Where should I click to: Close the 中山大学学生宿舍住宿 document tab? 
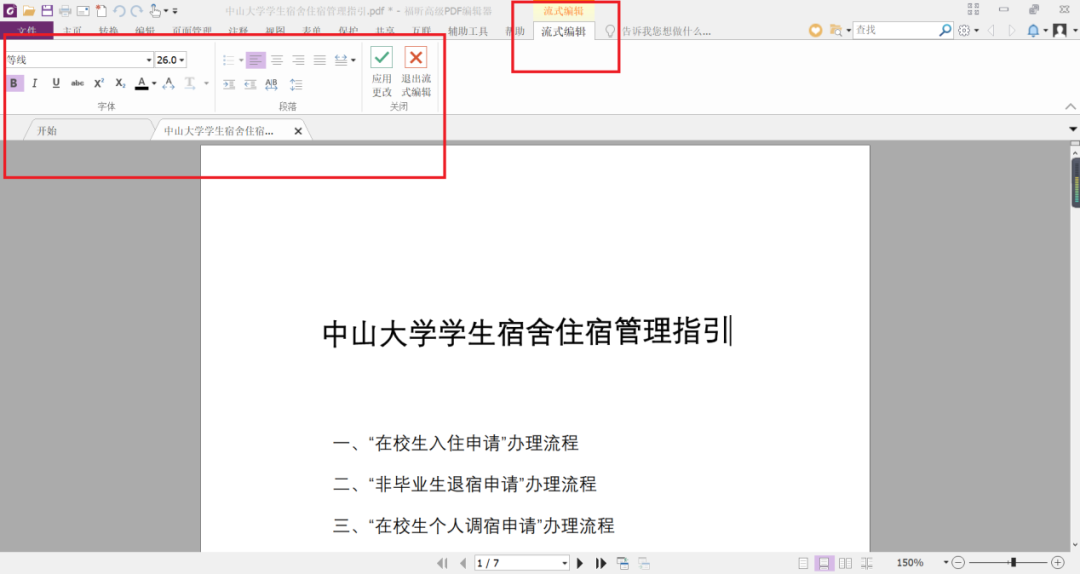298,131
